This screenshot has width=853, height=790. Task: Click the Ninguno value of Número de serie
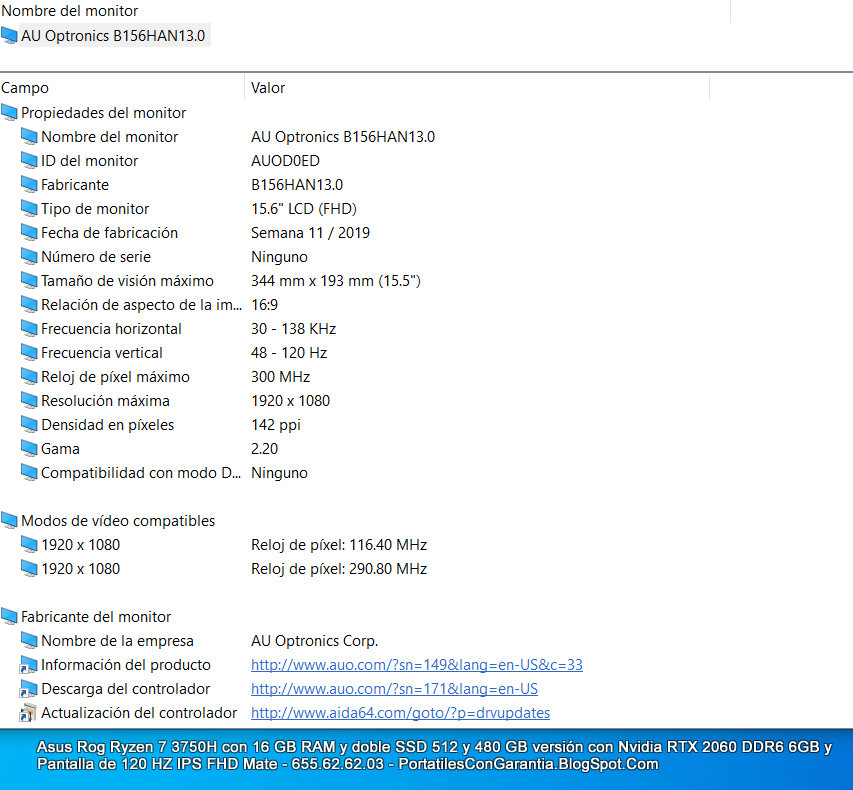[x=279, y=256]
